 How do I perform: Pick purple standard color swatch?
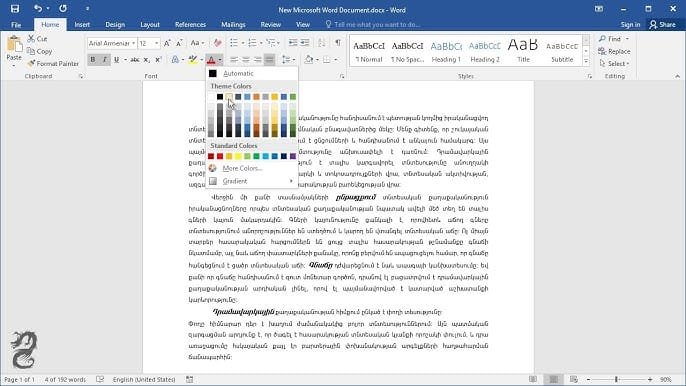point(293,156)
